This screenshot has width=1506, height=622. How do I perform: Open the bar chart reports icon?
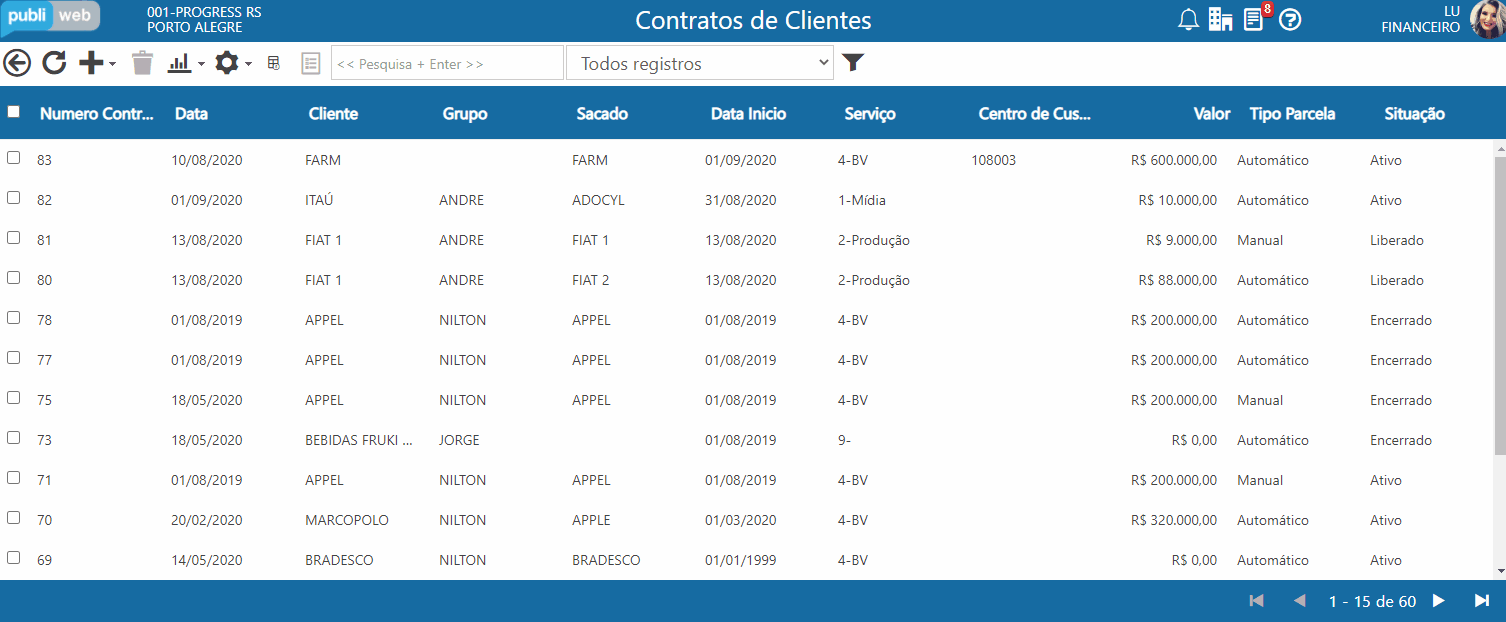(x=179, y=63)
